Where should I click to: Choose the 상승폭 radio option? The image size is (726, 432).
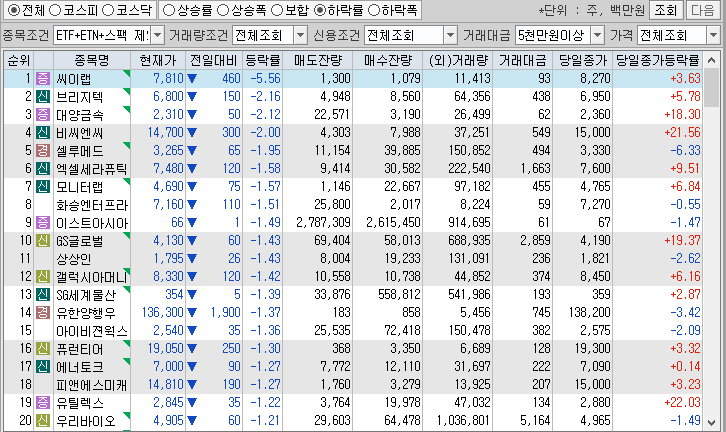point(223,10)
